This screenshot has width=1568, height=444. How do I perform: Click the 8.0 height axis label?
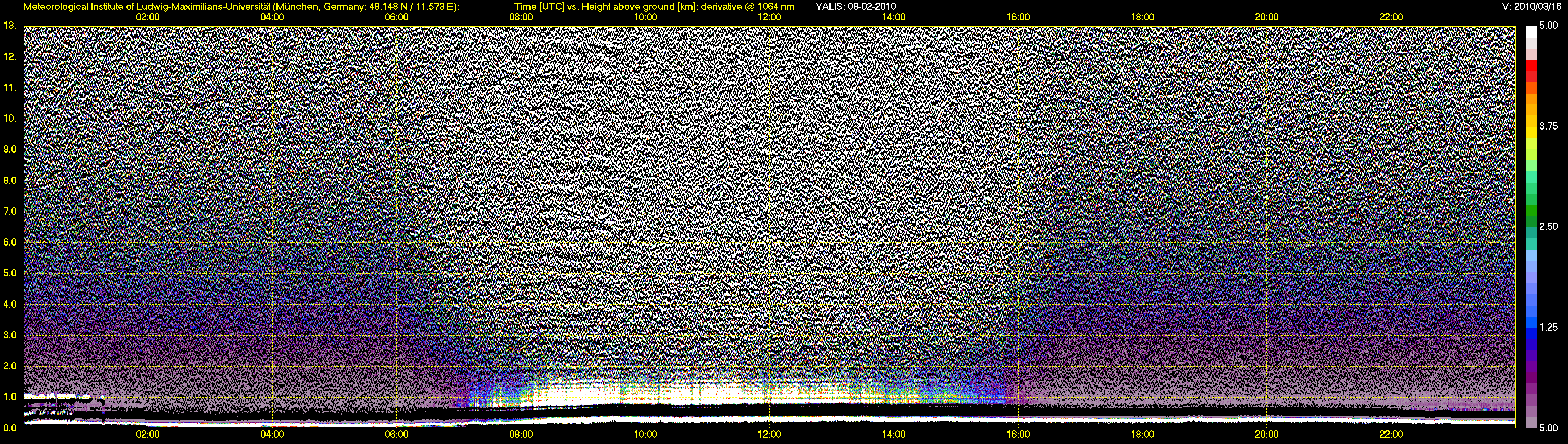(x=10, y=181)
